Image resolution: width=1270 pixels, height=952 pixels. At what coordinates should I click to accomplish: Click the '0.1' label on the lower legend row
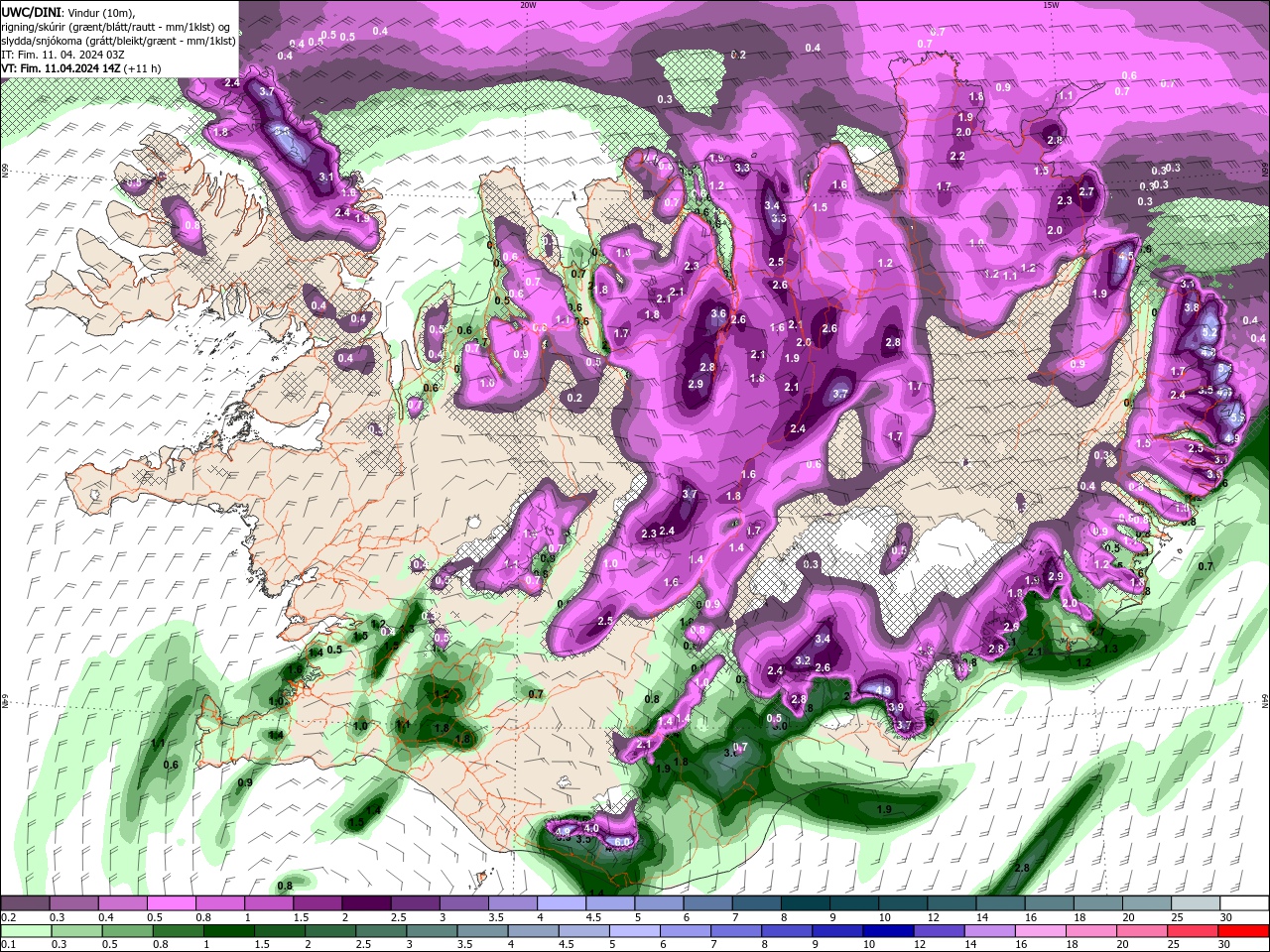[x=8, y=944]
